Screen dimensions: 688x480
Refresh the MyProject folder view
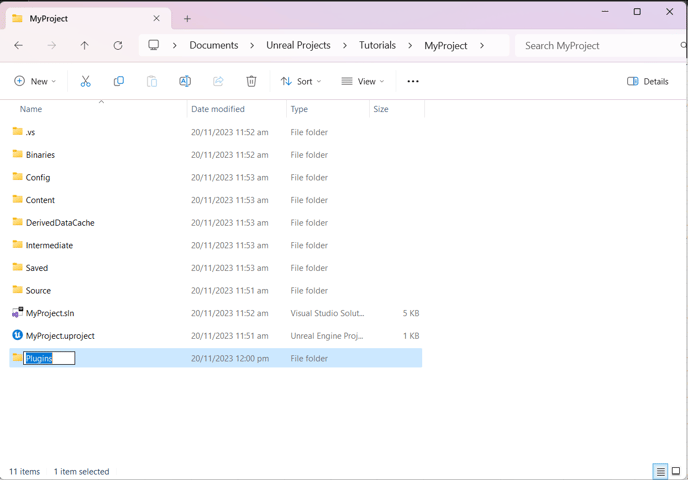pos(118,45)
